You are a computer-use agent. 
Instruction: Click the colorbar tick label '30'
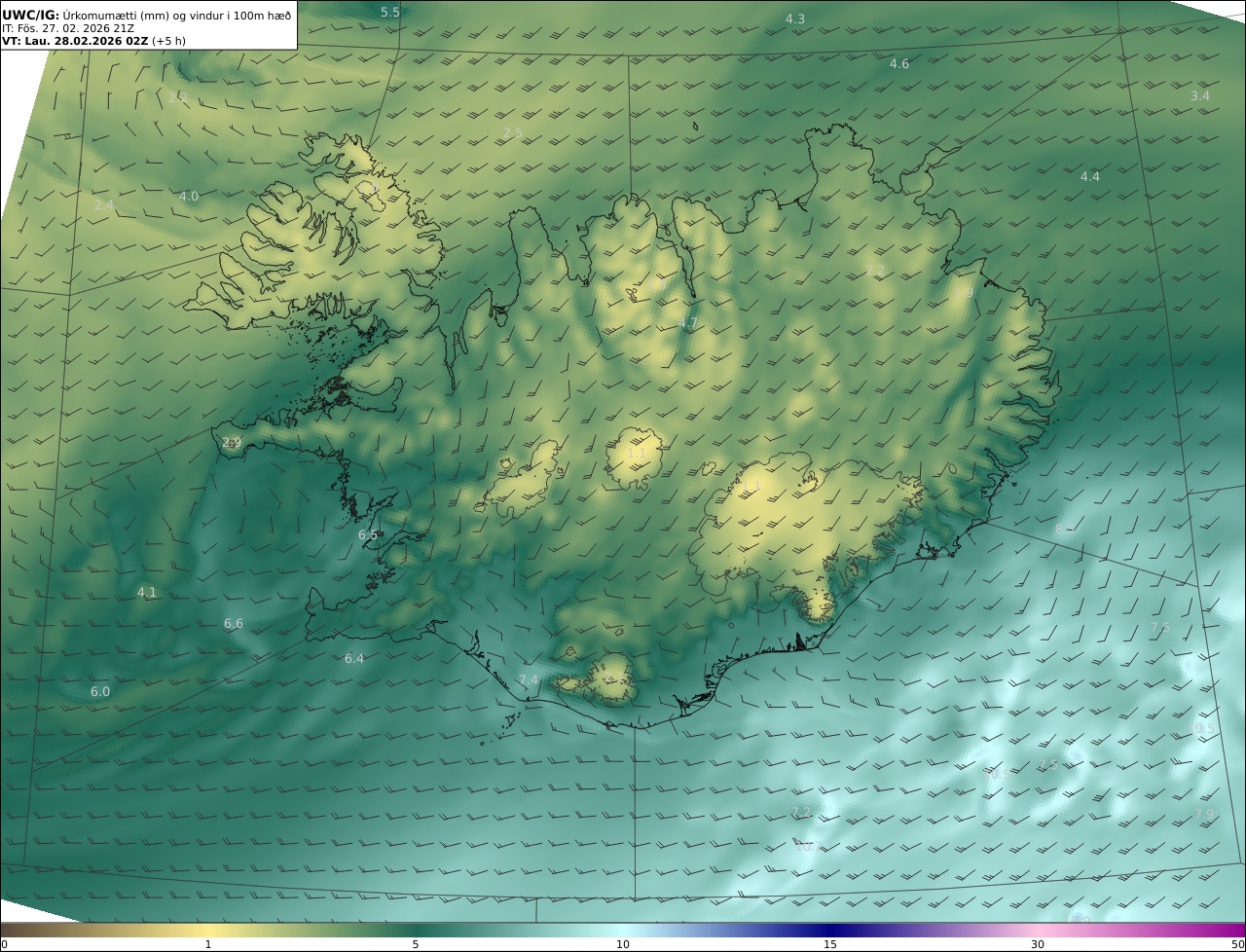click(x=1038, y=944)
